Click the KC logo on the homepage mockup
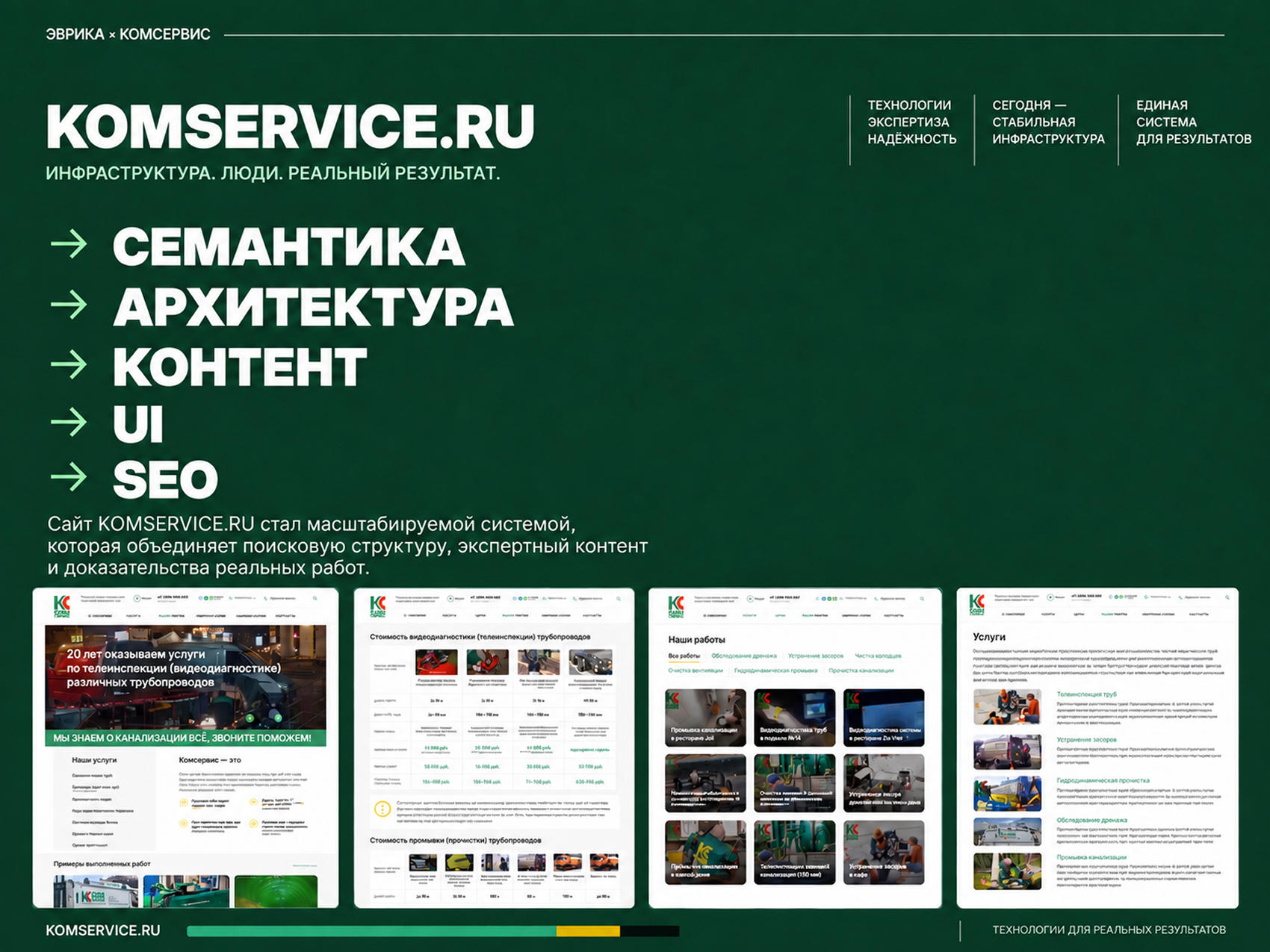The width and height of the screenshot is (1270, 952). (62, 606)
